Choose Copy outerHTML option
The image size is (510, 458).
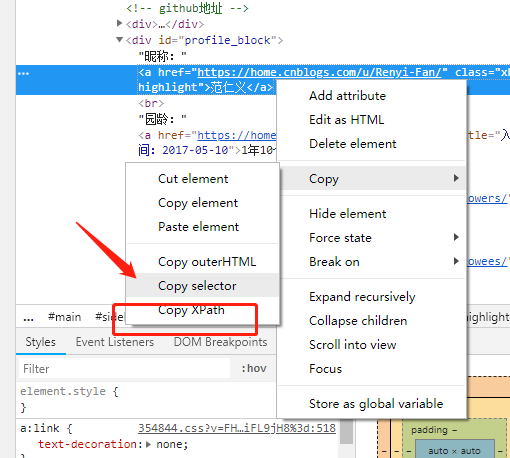click(x=207, y=262)
